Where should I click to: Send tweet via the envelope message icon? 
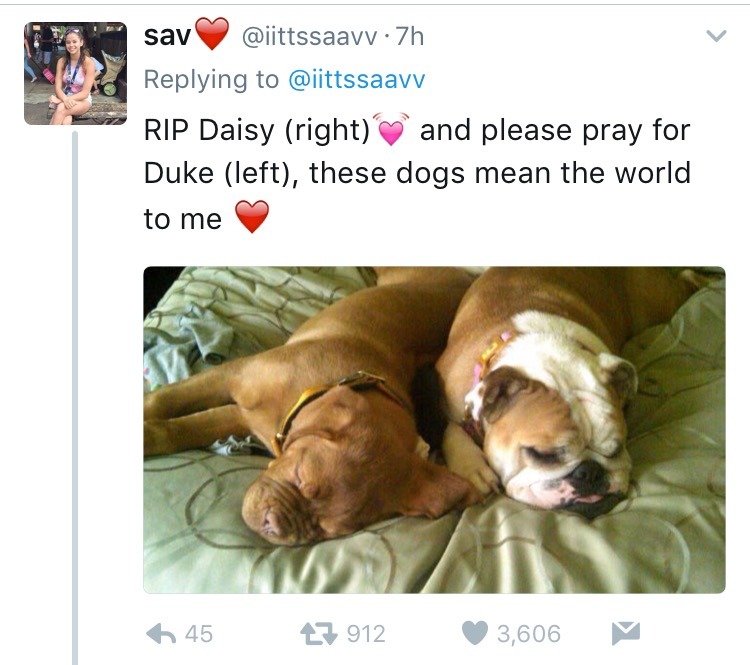point(626,632)
